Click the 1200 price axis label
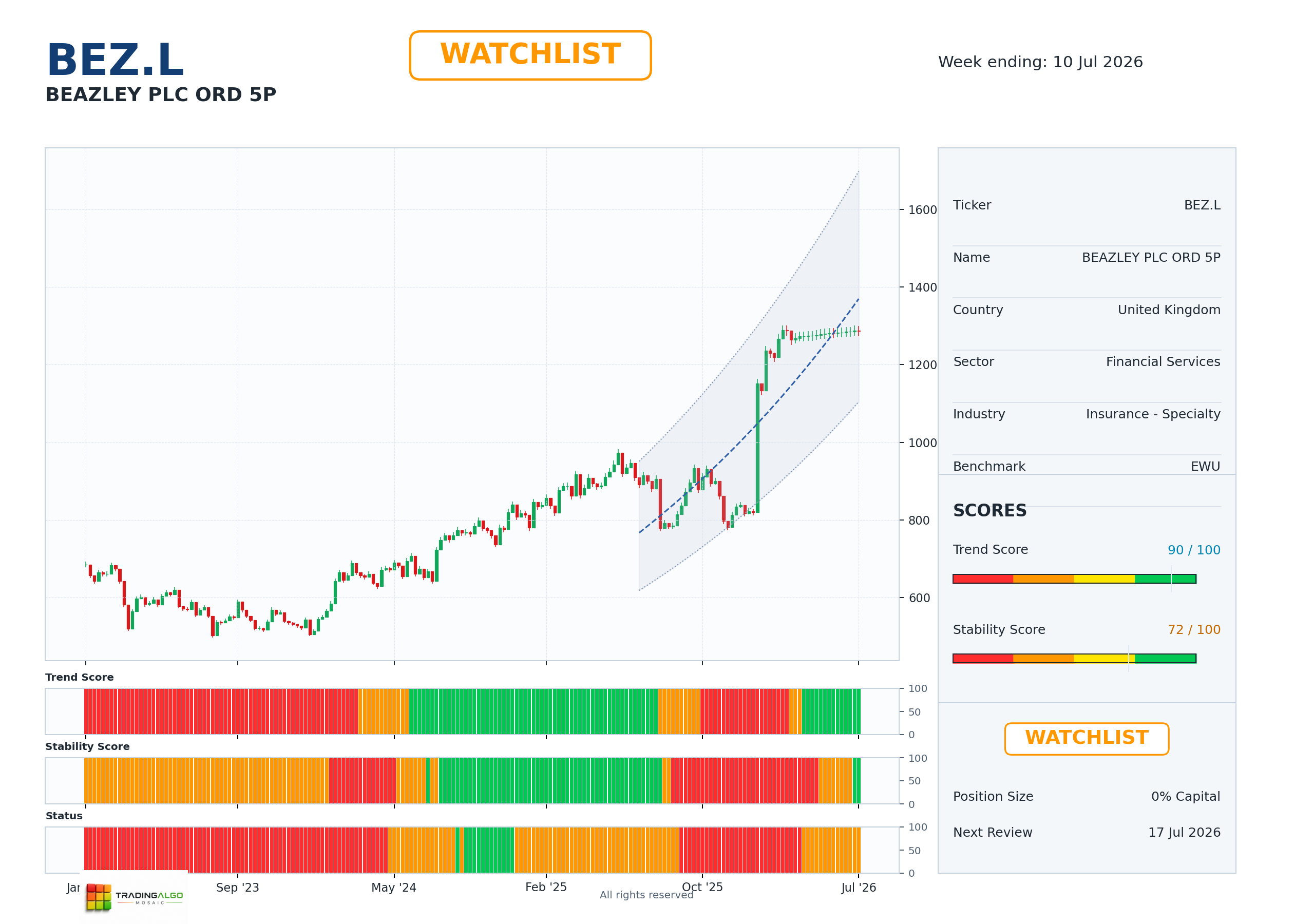 (x=922, y=365)
